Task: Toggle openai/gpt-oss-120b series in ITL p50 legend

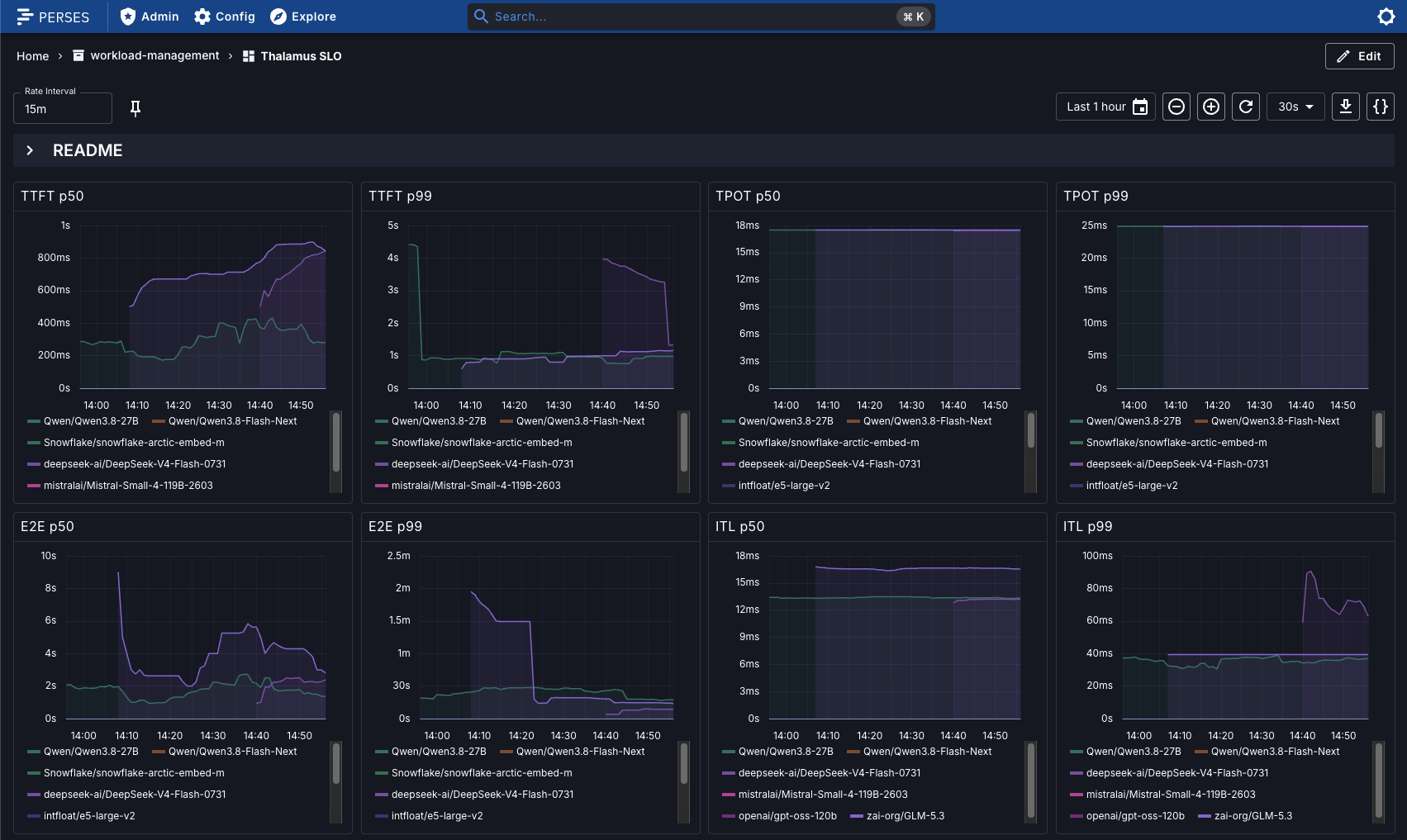Action: point(779,816)
